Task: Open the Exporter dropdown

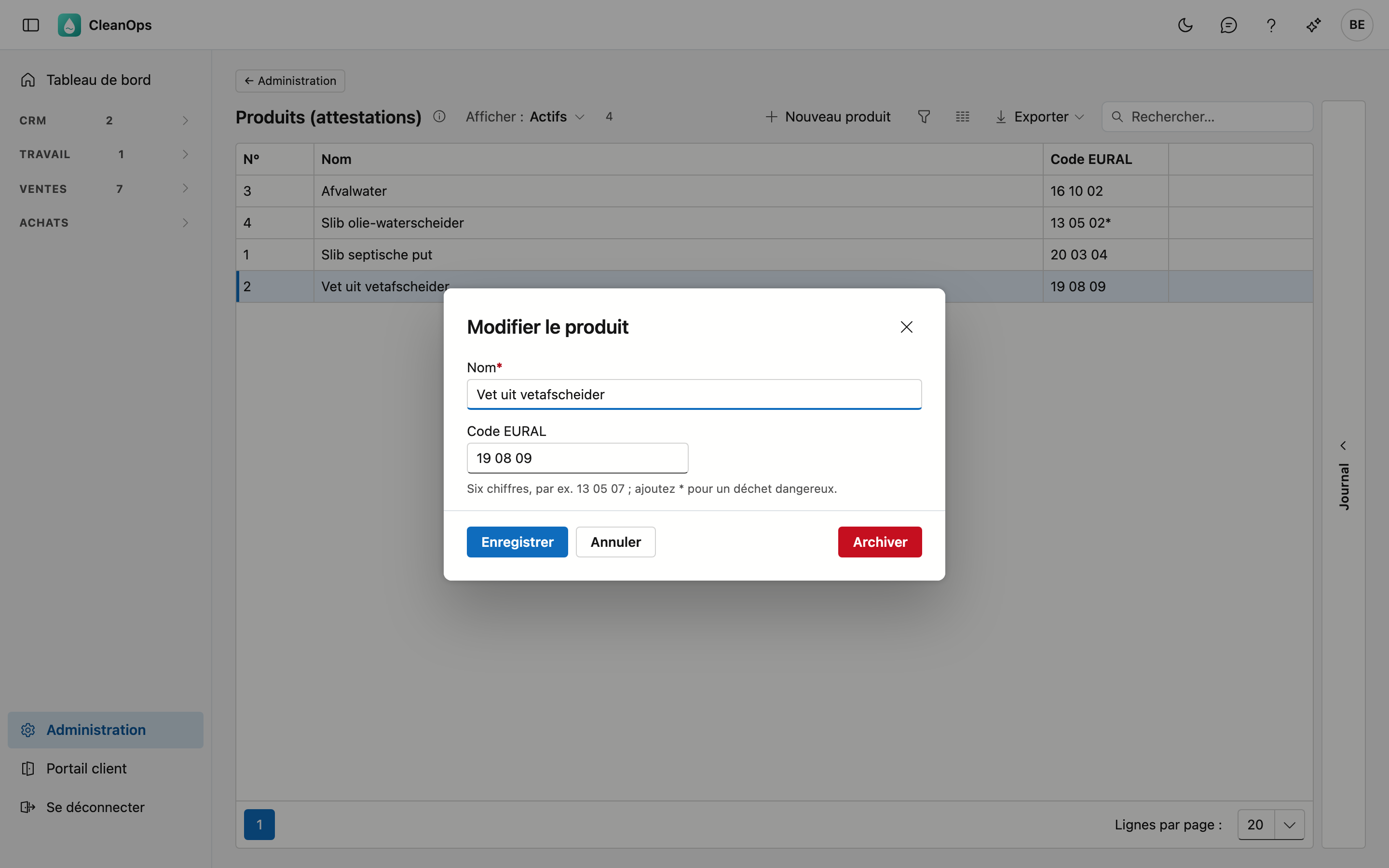Action: pos(1039,117)
